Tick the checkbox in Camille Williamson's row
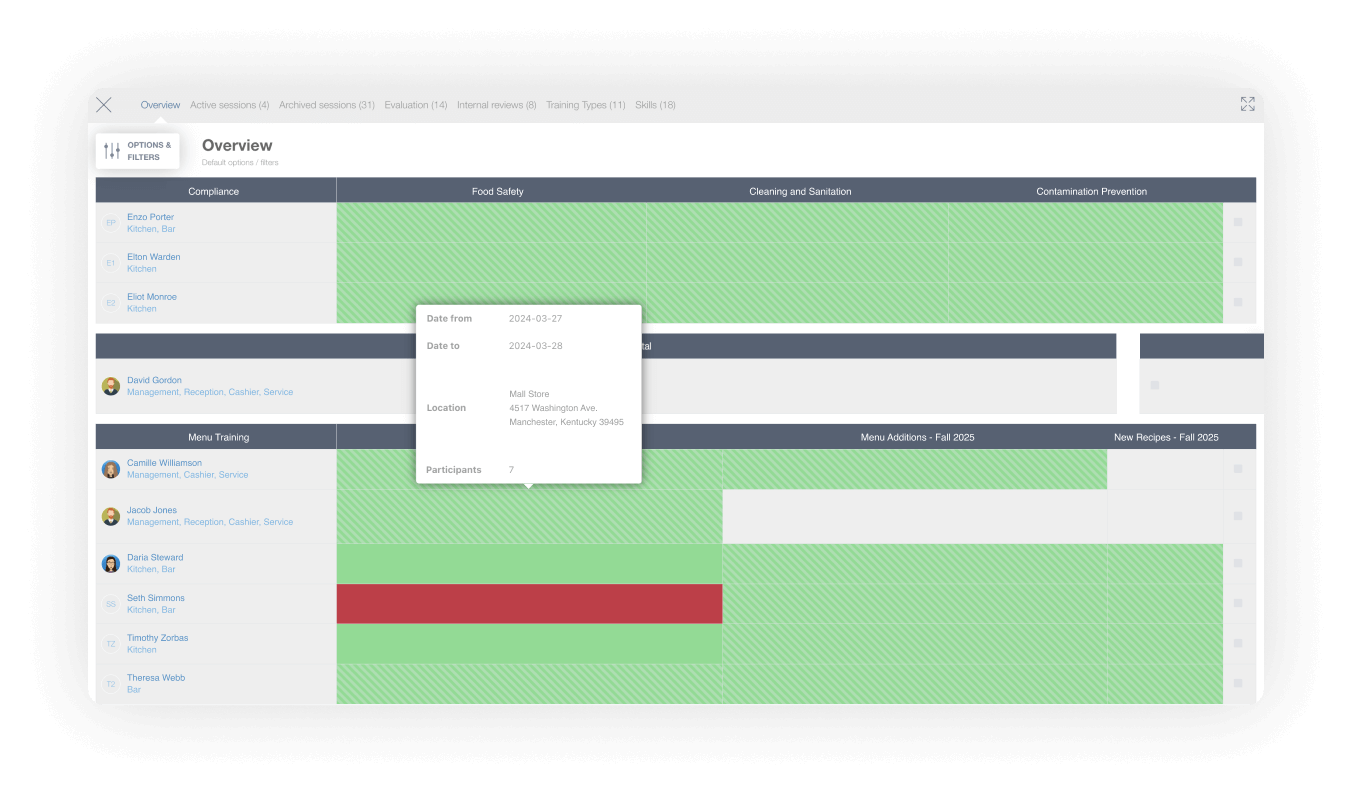 [1238, 468]
